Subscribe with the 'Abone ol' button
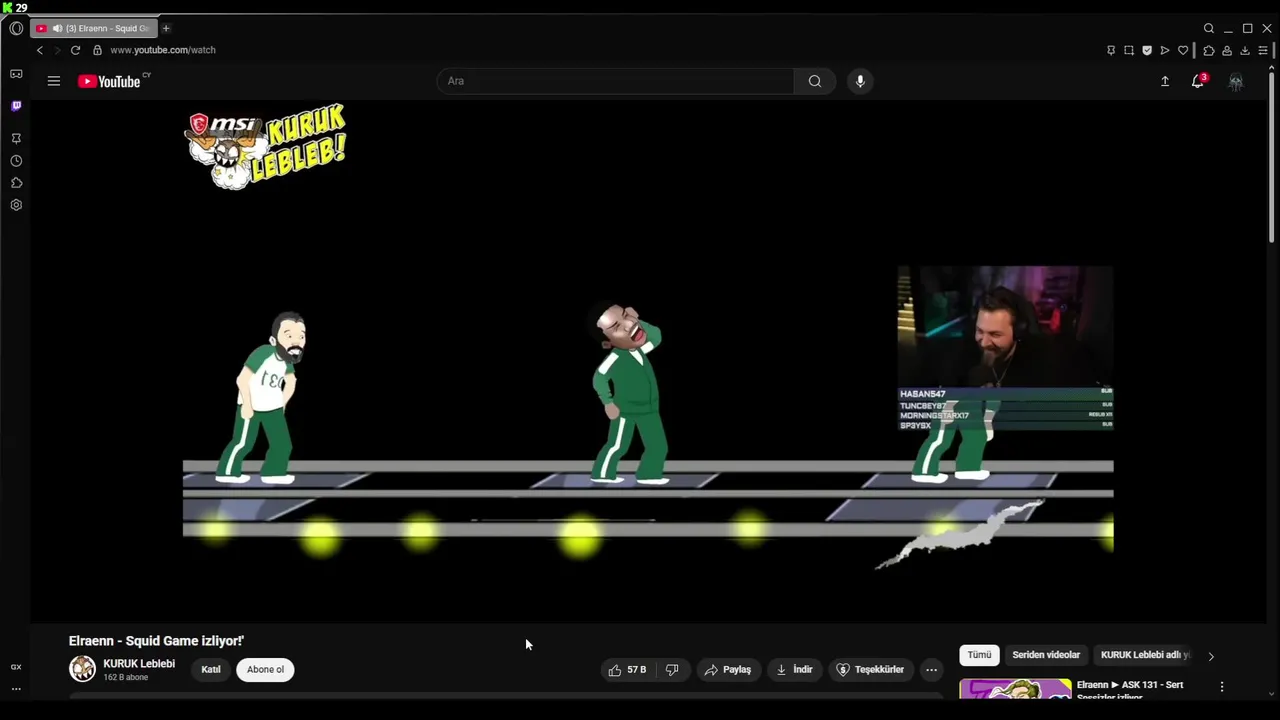 tap(265, 670)
